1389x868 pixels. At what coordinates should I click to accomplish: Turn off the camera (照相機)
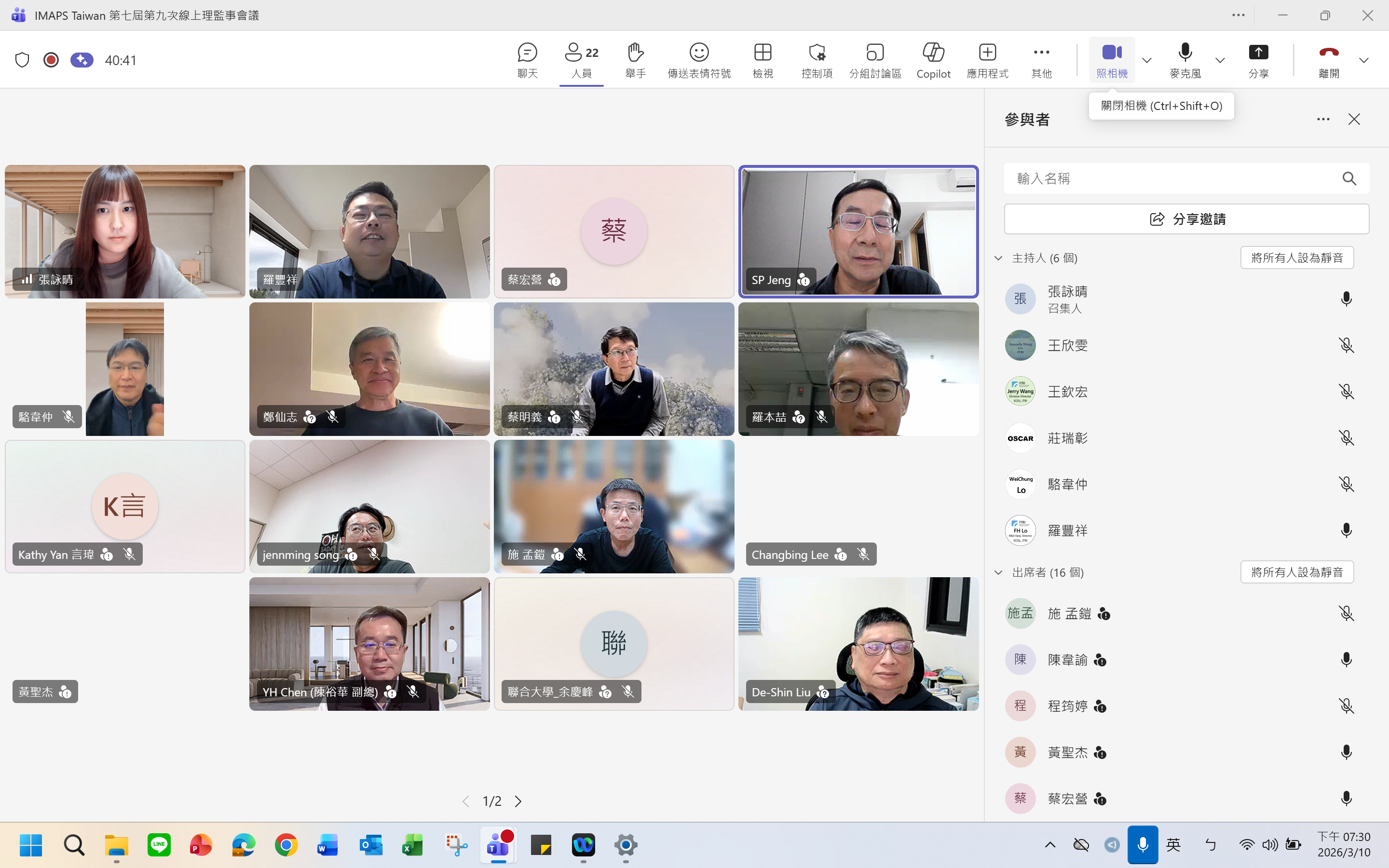[1111, 60]
